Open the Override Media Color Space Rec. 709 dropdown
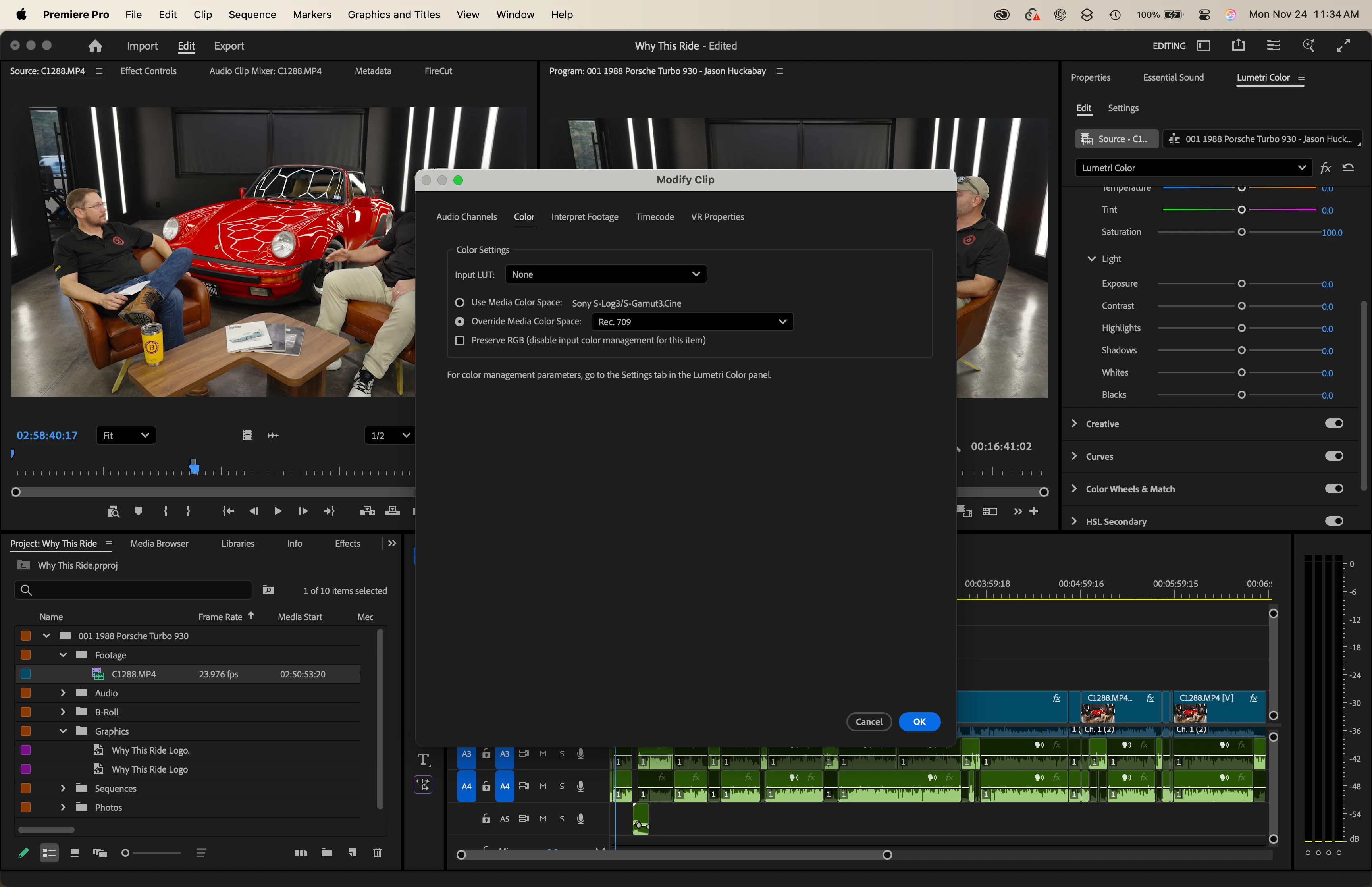The image size is (1372, 887). (x=692, y=321)
